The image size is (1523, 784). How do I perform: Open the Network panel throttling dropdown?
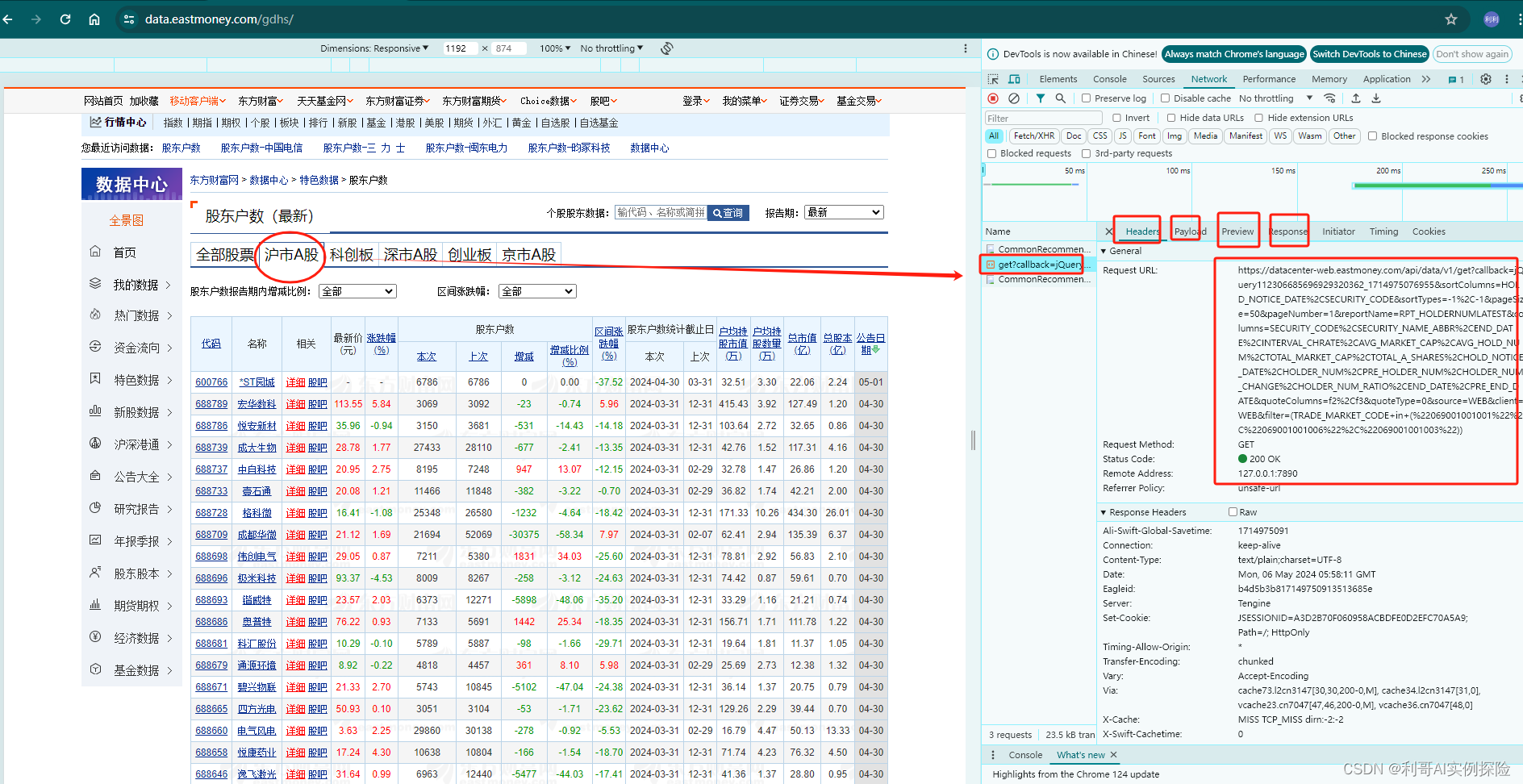pyautogui.click(x=1276, y=98)
